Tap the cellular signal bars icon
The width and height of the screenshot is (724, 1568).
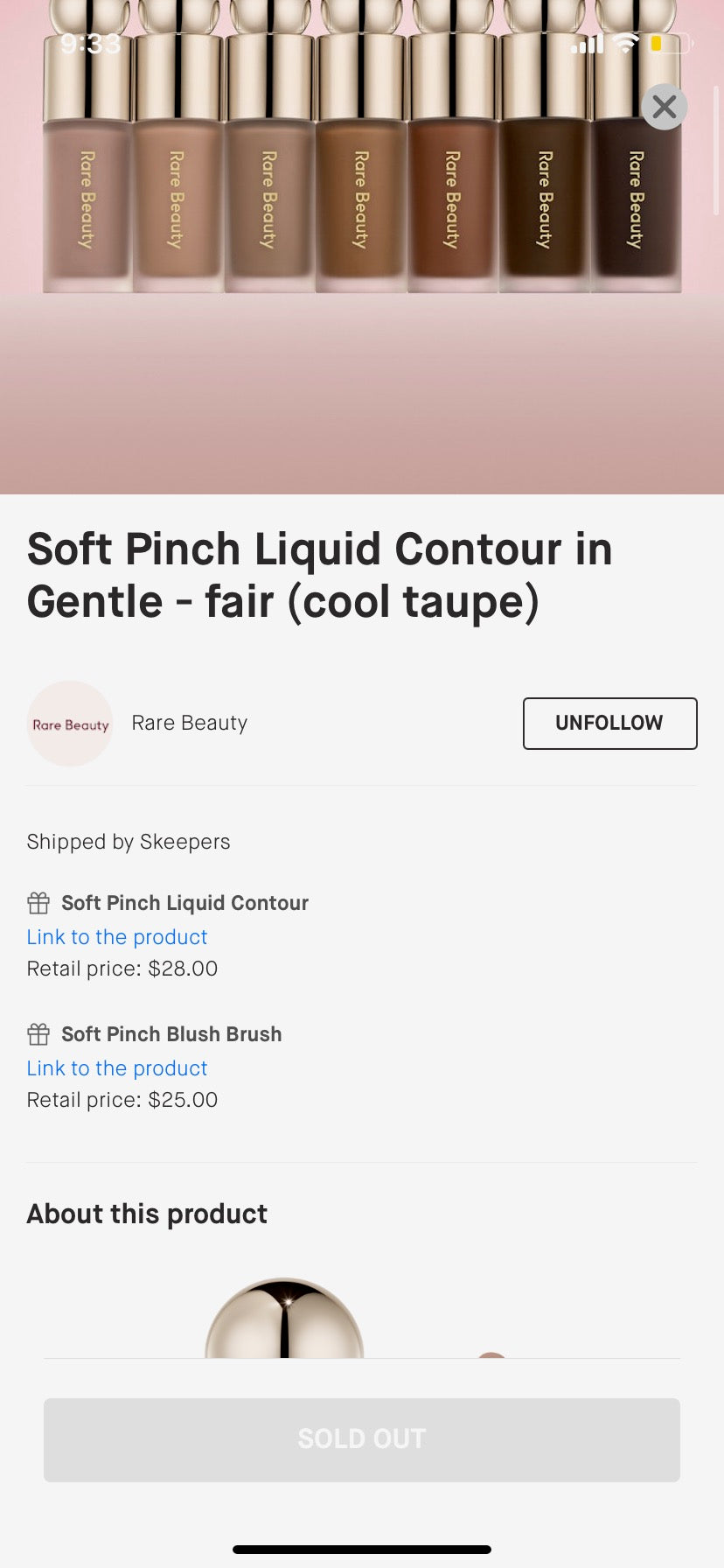pyautogui.click(x=588, y=44)
